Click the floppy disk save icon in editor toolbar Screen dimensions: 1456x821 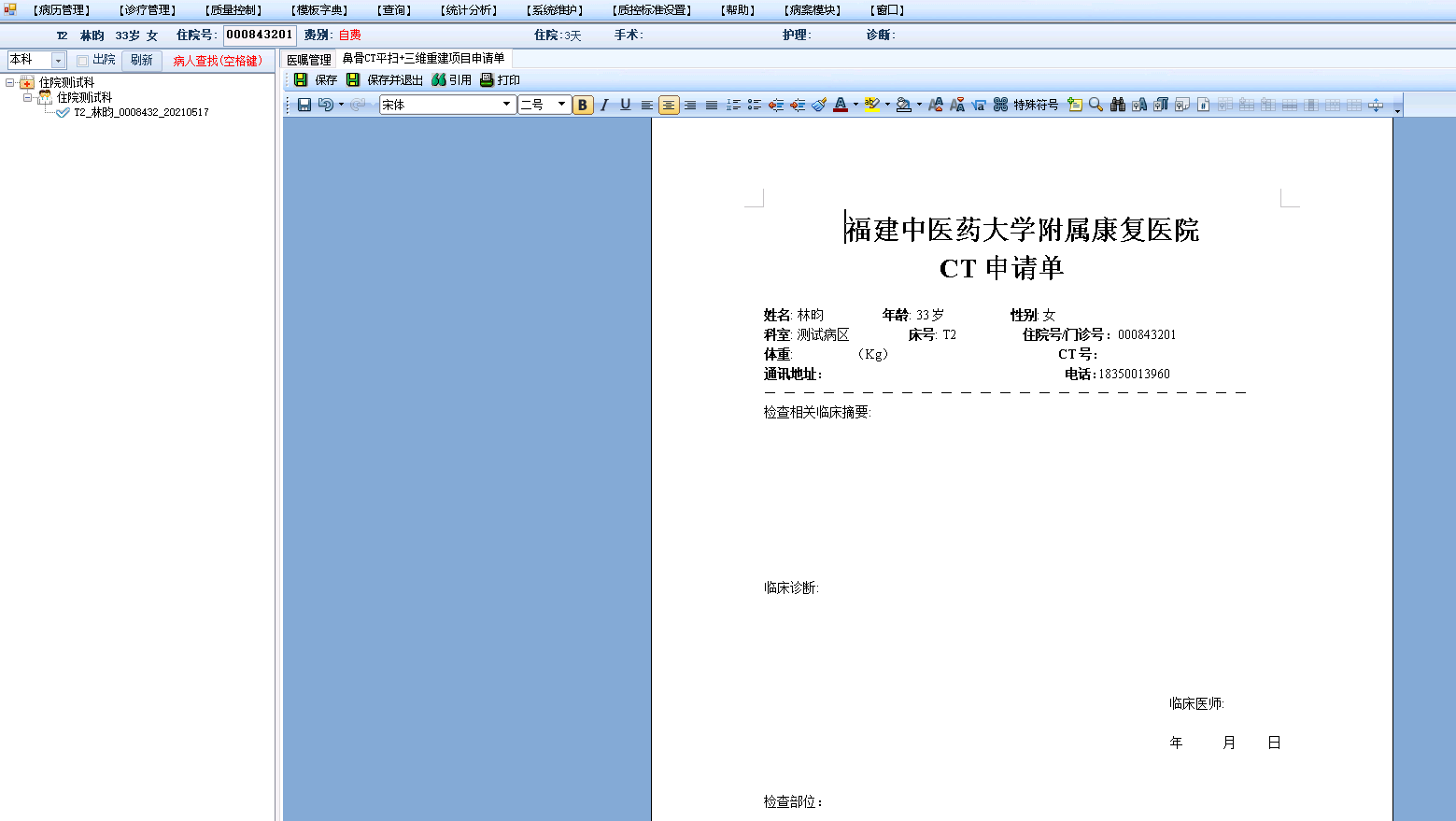(304, 105)
